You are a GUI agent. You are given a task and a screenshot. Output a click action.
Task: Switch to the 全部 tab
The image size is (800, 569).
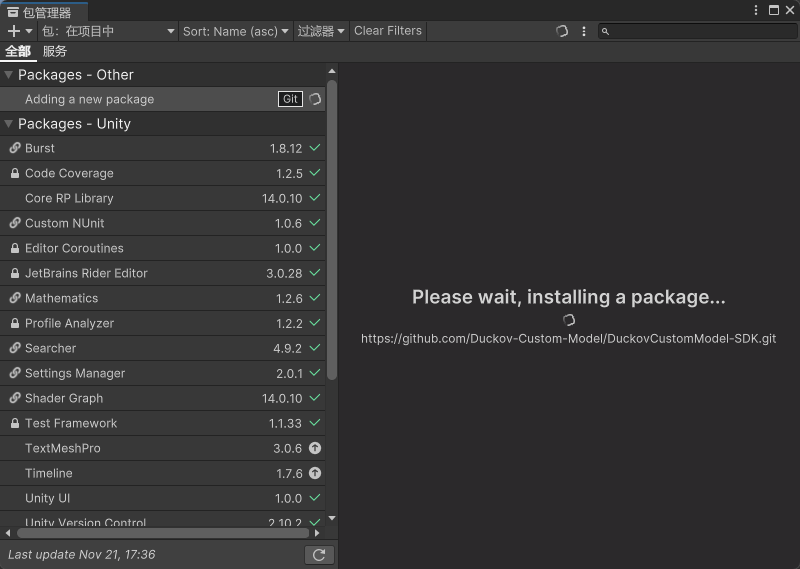point(18,52)
